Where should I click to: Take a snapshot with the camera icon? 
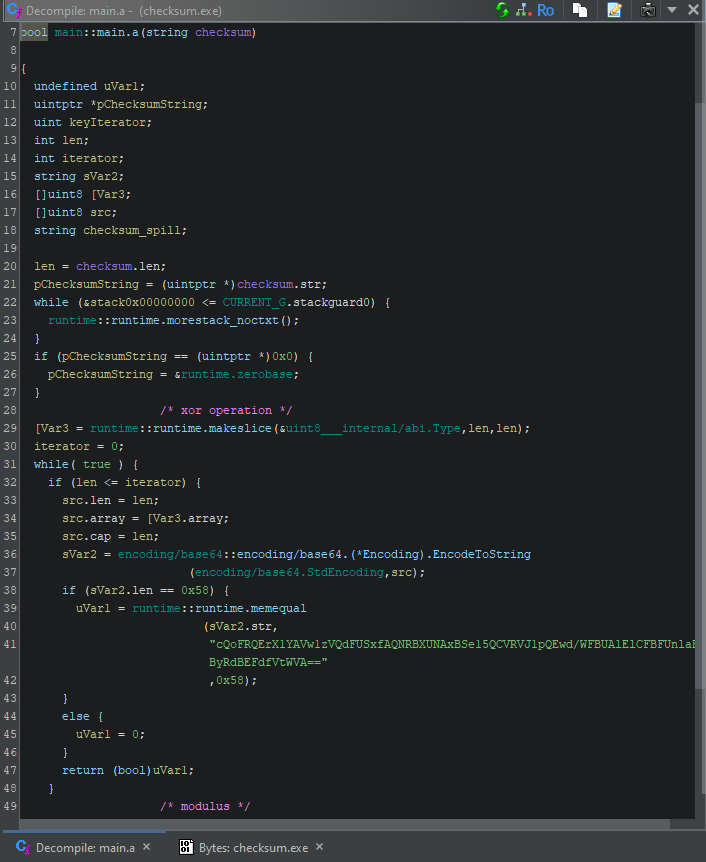click(648, 10)
